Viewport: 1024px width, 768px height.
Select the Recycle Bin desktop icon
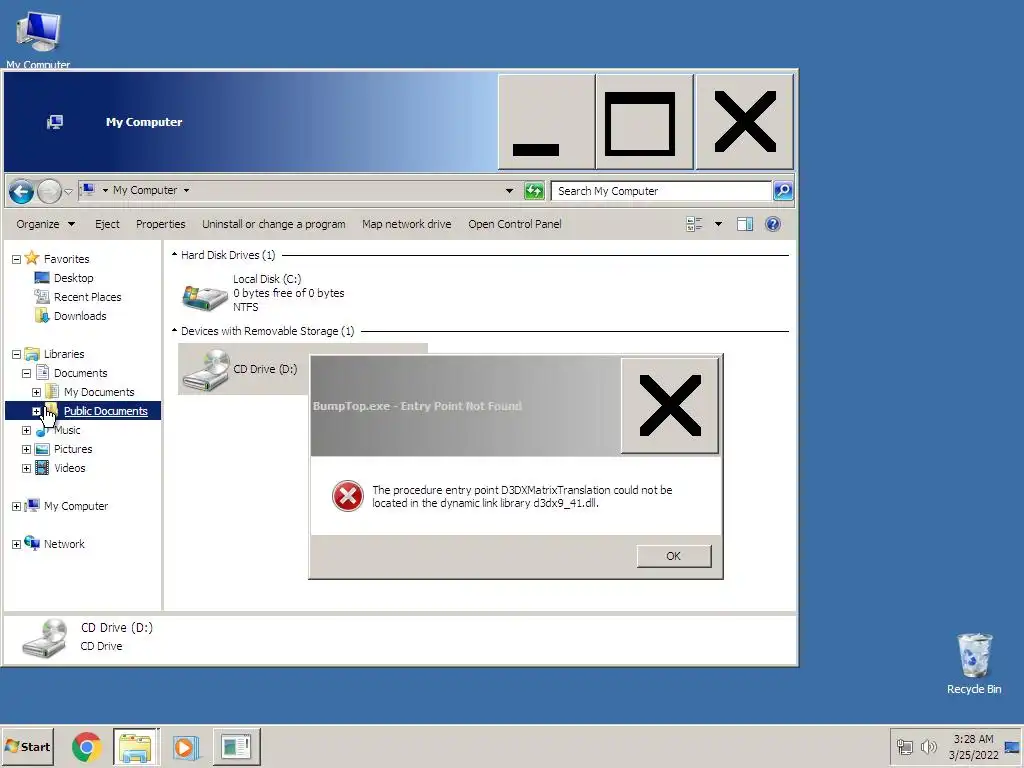[974, 664]
